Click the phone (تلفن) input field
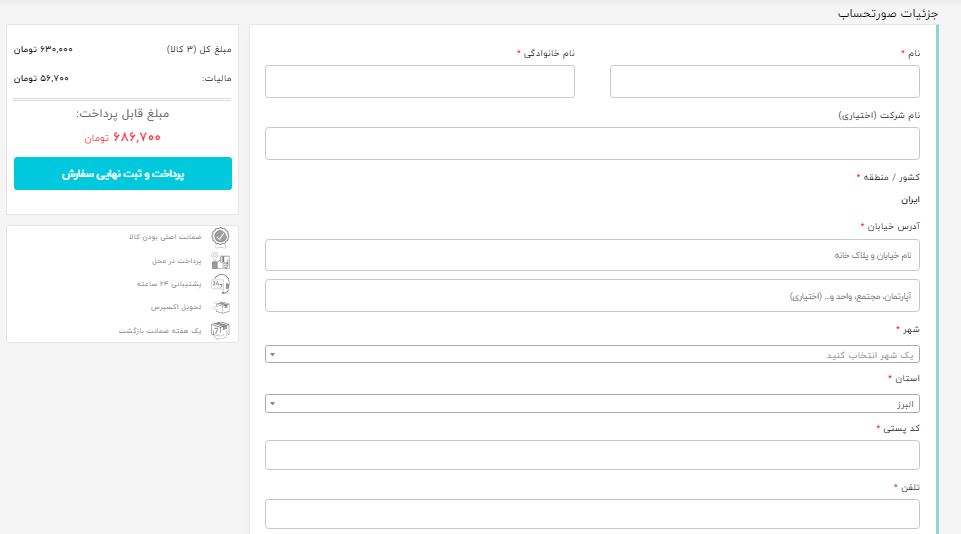Screen dimensions: 961x534 tap(592, 514)
